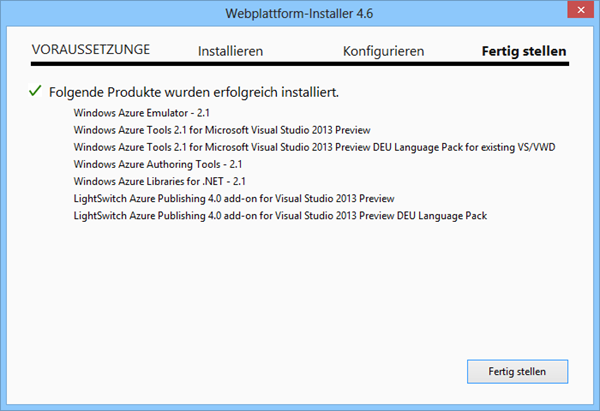Select LightSwitch Azure Publishing 4.0 add-on Preview line
The image size is (600, 411).
(x=234, y=198)
